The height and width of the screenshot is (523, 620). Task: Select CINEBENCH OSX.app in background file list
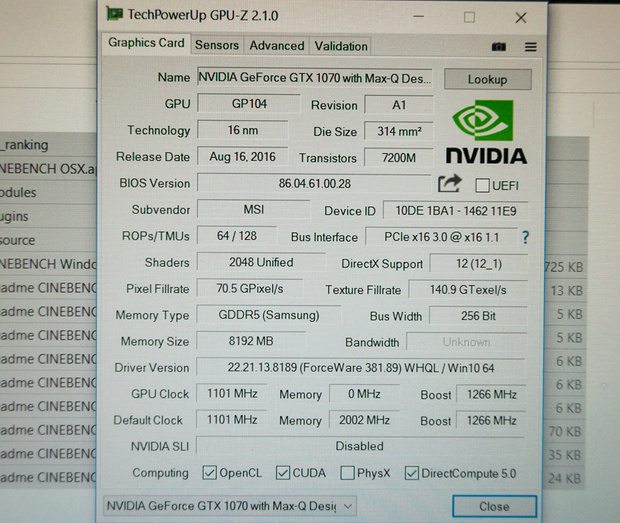click(47, 169)
